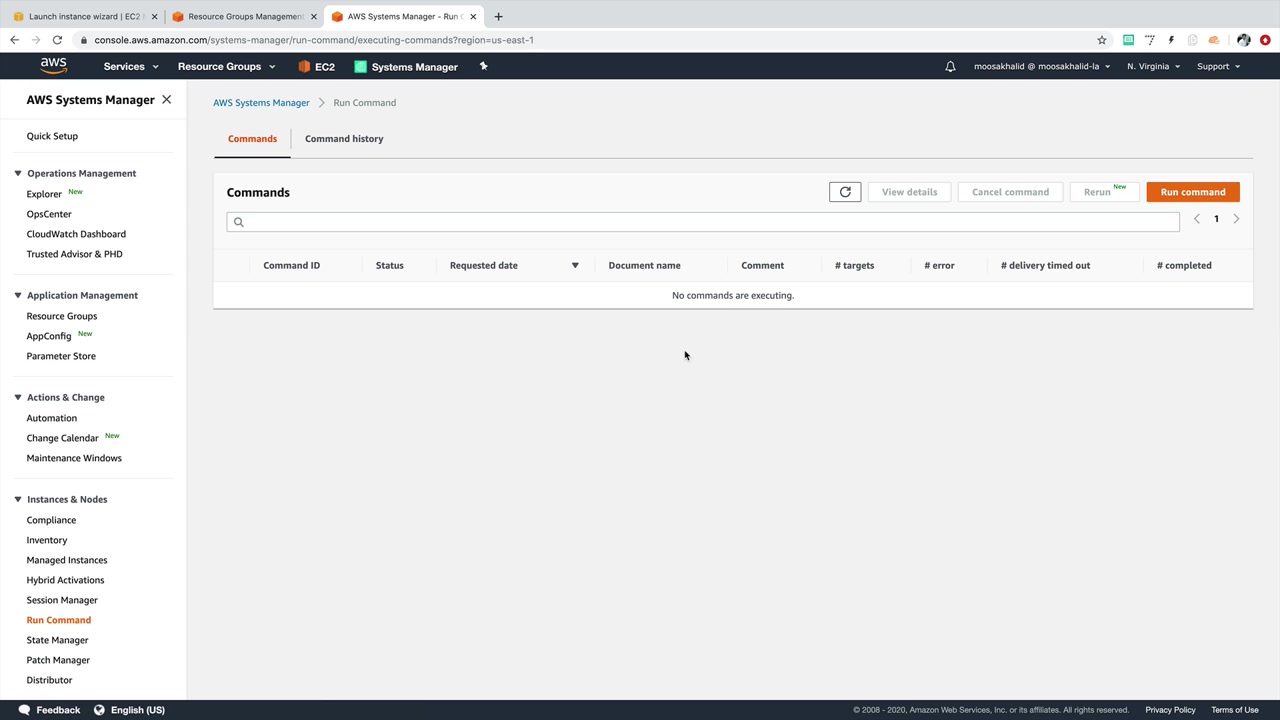1280x720 pixels.
Task: Click the browser back arrow
Action: click(14, 40)
